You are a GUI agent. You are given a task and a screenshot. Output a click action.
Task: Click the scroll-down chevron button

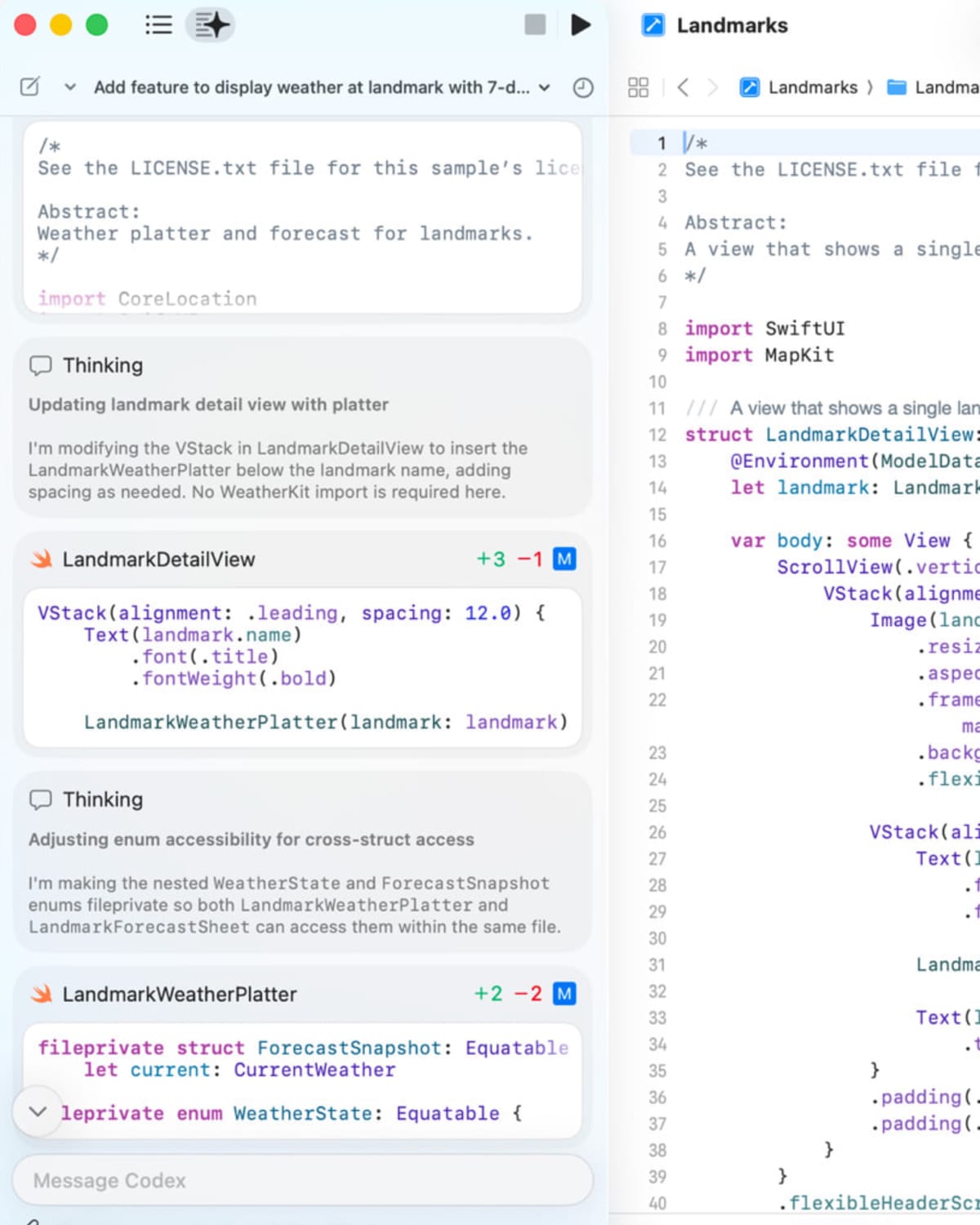[38, 1111]
